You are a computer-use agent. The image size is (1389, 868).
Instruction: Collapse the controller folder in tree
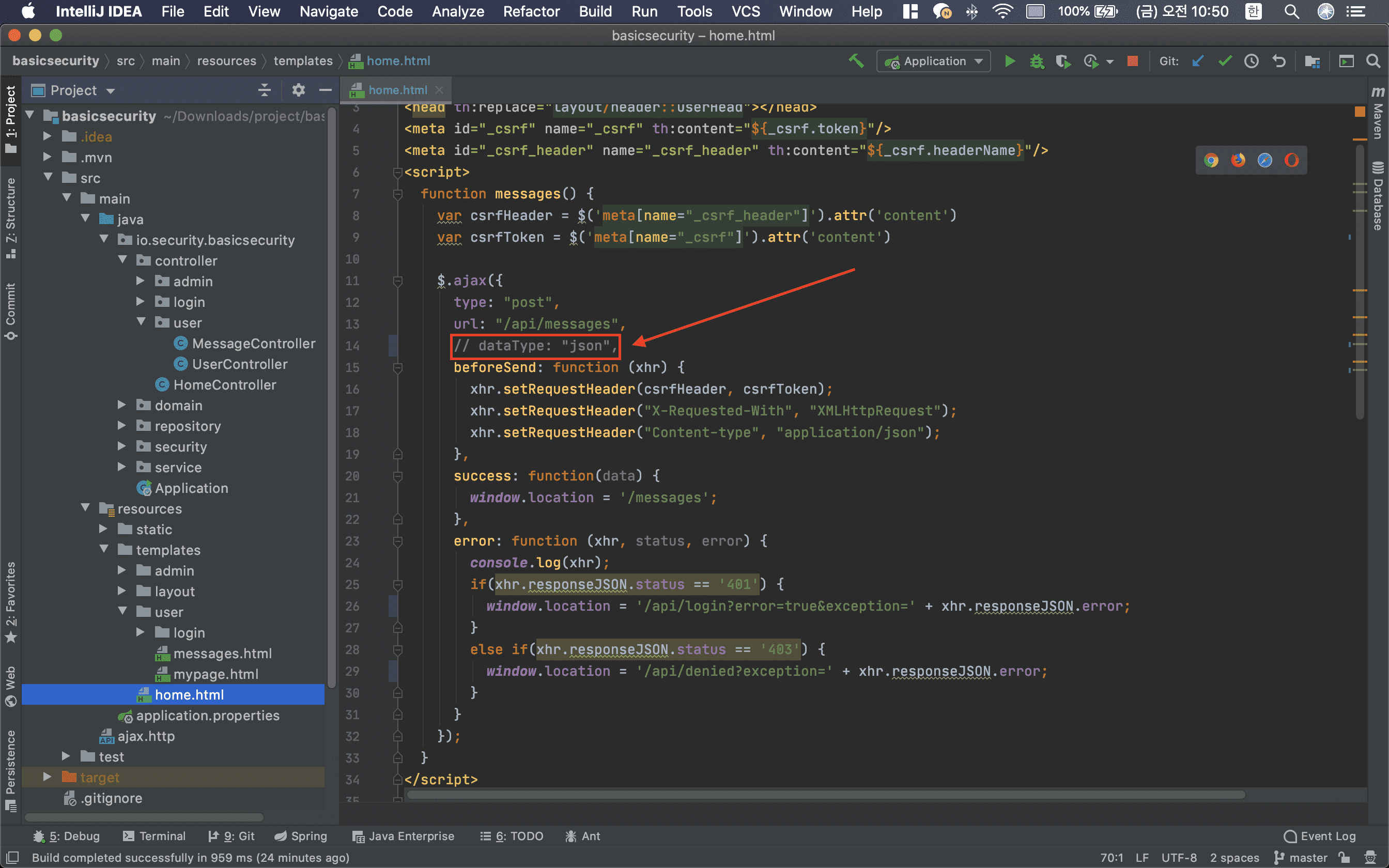[123, 260]
